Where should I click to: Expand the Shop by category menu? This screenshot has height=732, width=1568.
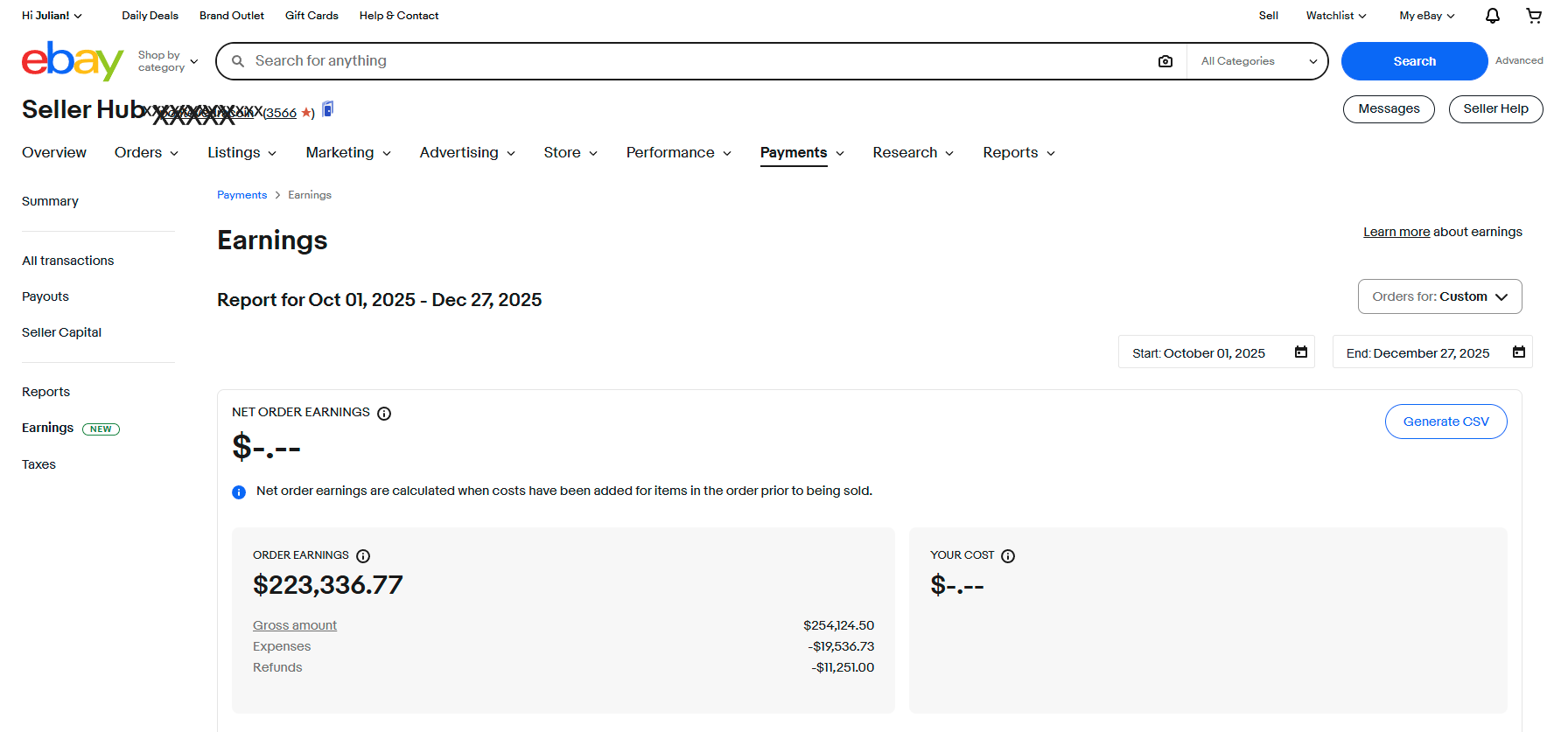click(x=168, y=61)
